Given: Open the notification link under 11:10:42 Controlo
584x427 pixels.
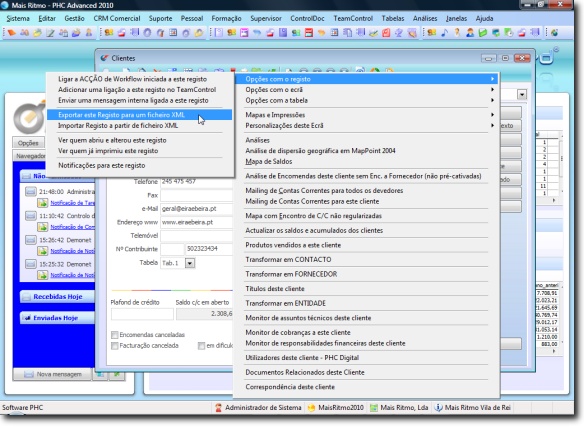Looking at the screenshot, I should tap(72, 227).
